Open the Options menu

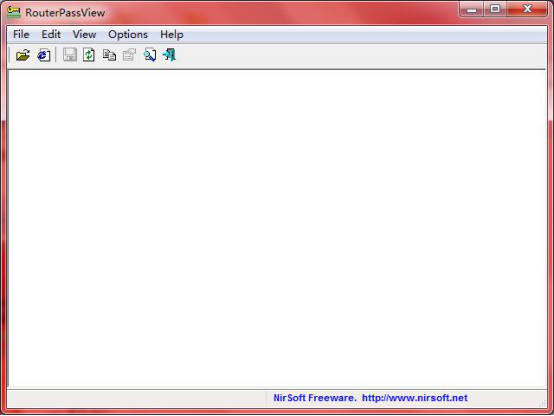click(128, 35)
